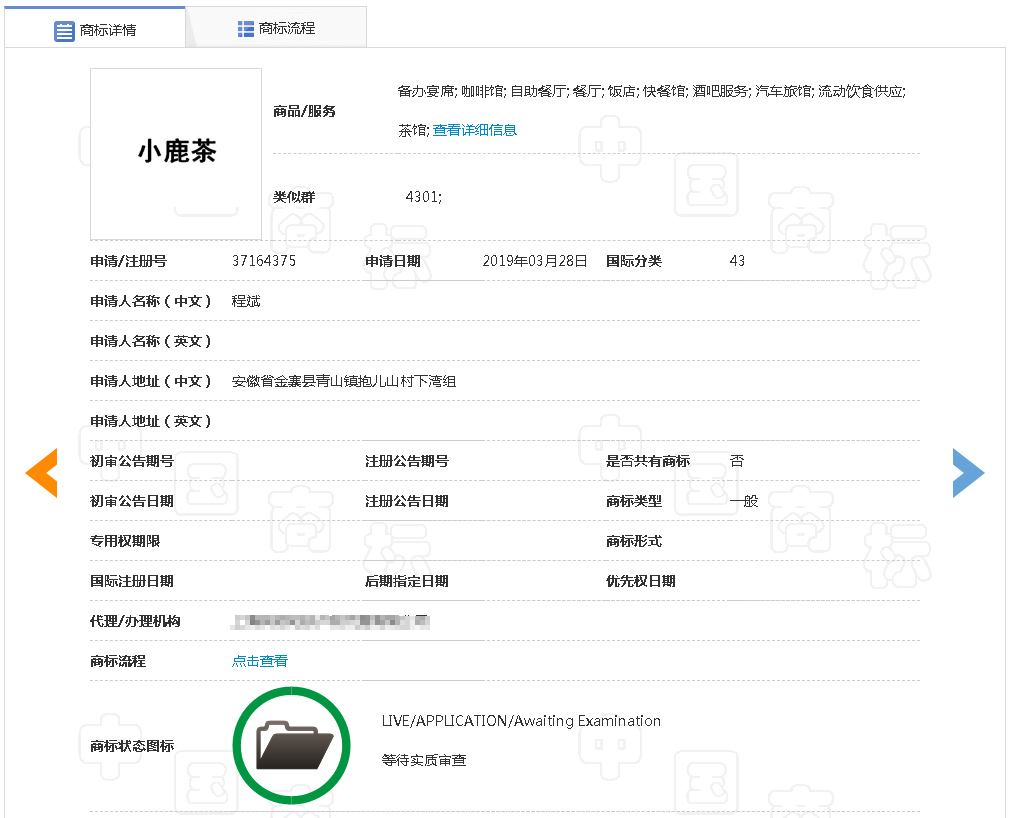Click the 小鹿茶 trademark image
This screenshot has width=1013, height=818.
176,153
